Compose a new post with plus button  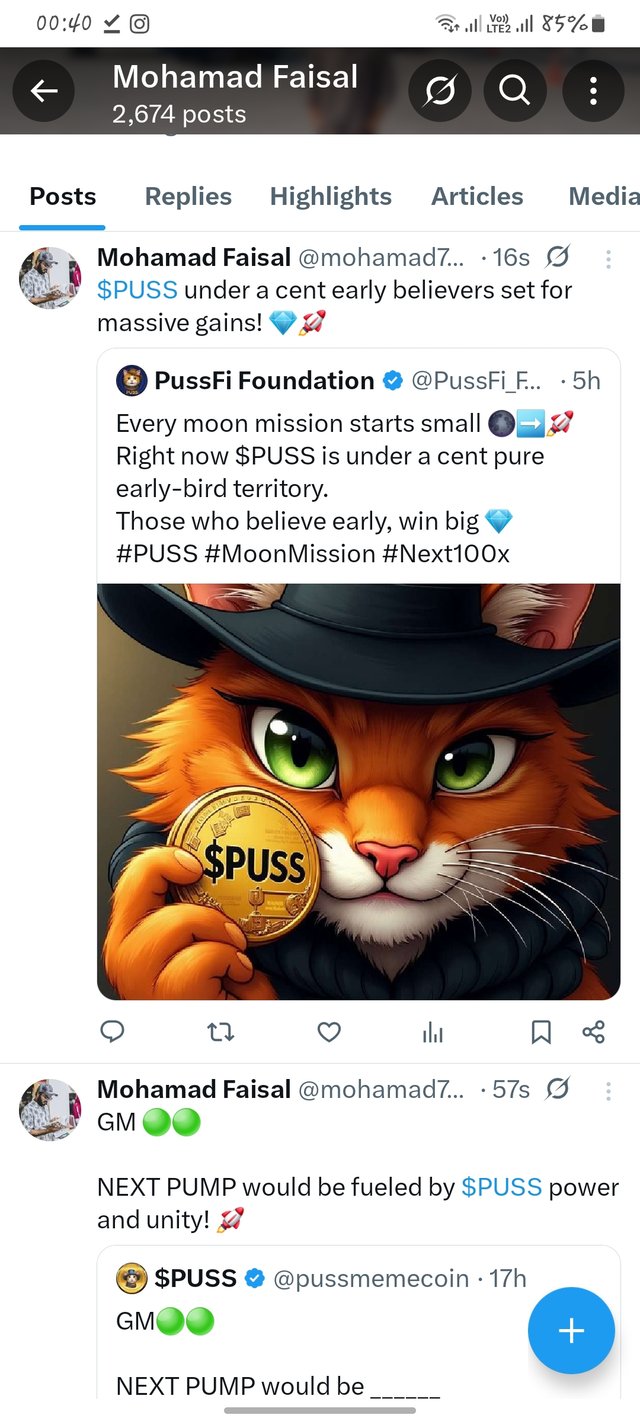(571, 1330)
